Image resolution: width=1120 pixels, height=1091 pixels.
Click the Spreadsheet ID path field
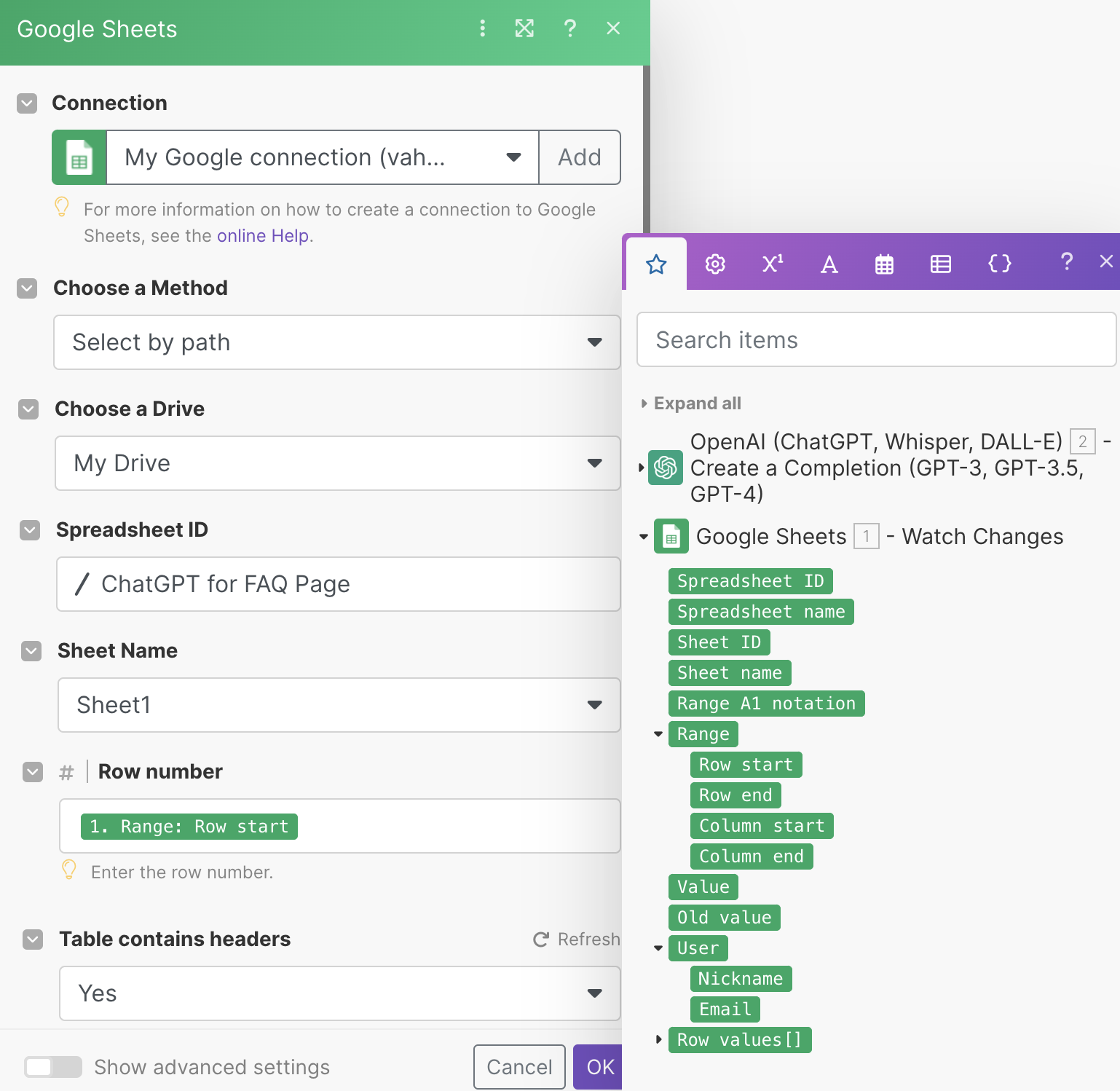pos(339,584)
